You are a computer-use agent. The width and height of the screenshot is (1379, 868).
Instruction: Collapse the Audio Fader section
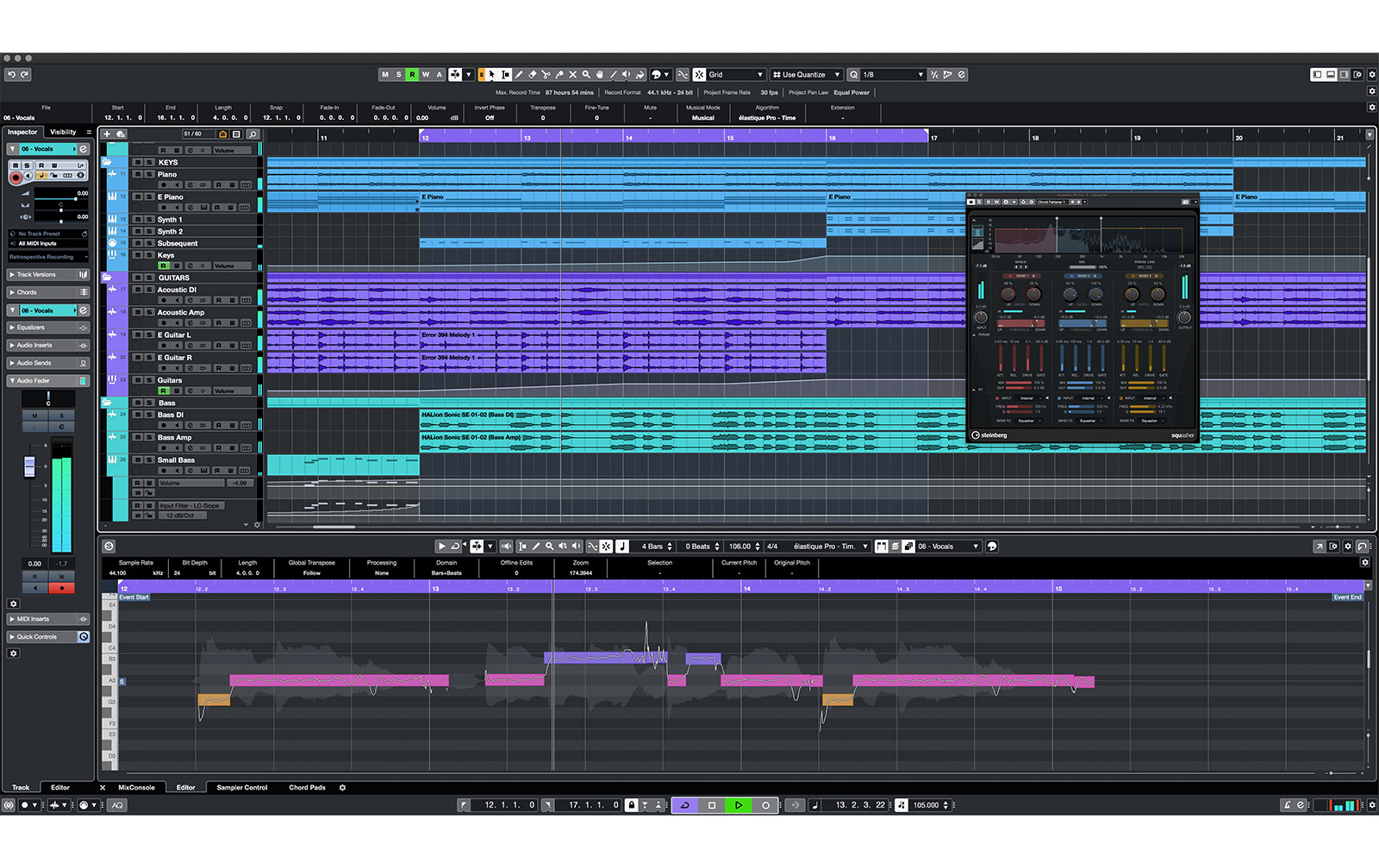coord(49,380)
